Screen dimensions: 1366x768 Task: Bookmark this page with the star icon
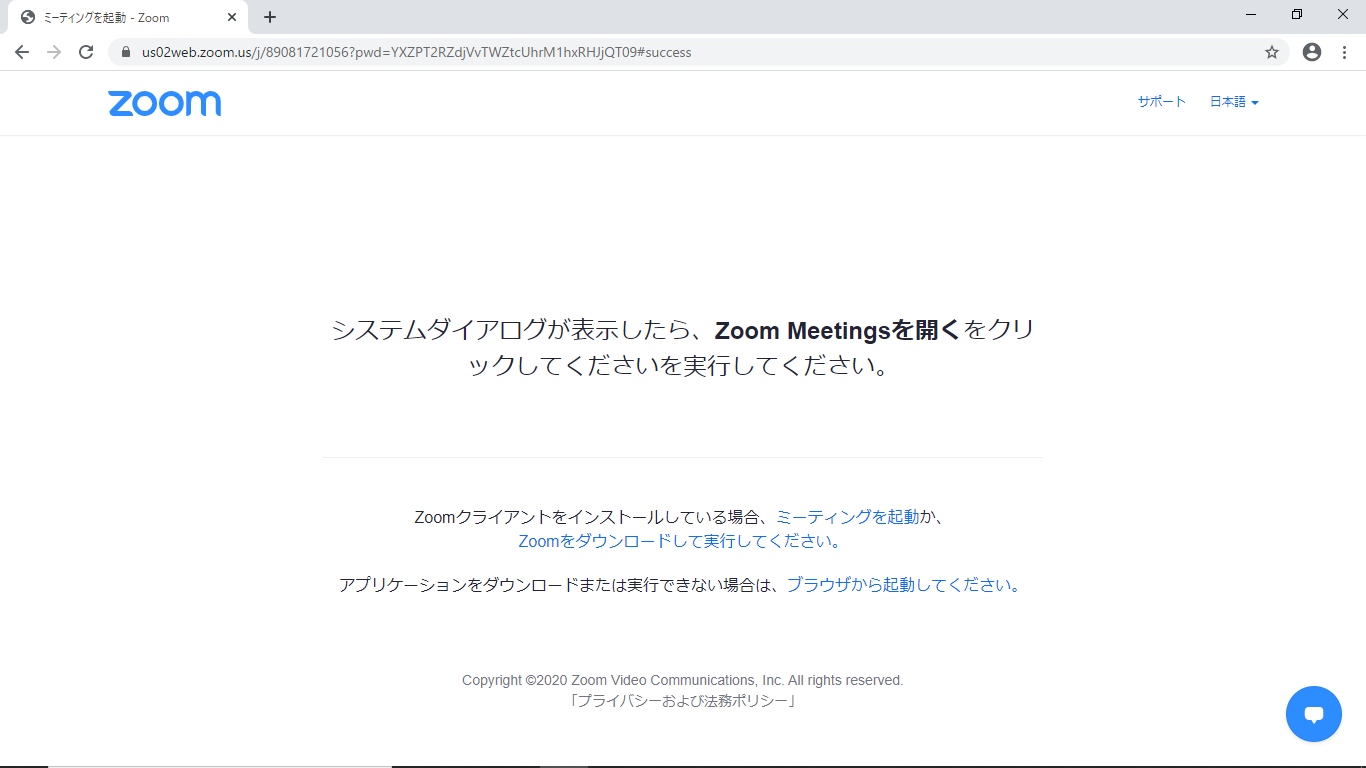pyautogui.click(x=1272, y=52)
